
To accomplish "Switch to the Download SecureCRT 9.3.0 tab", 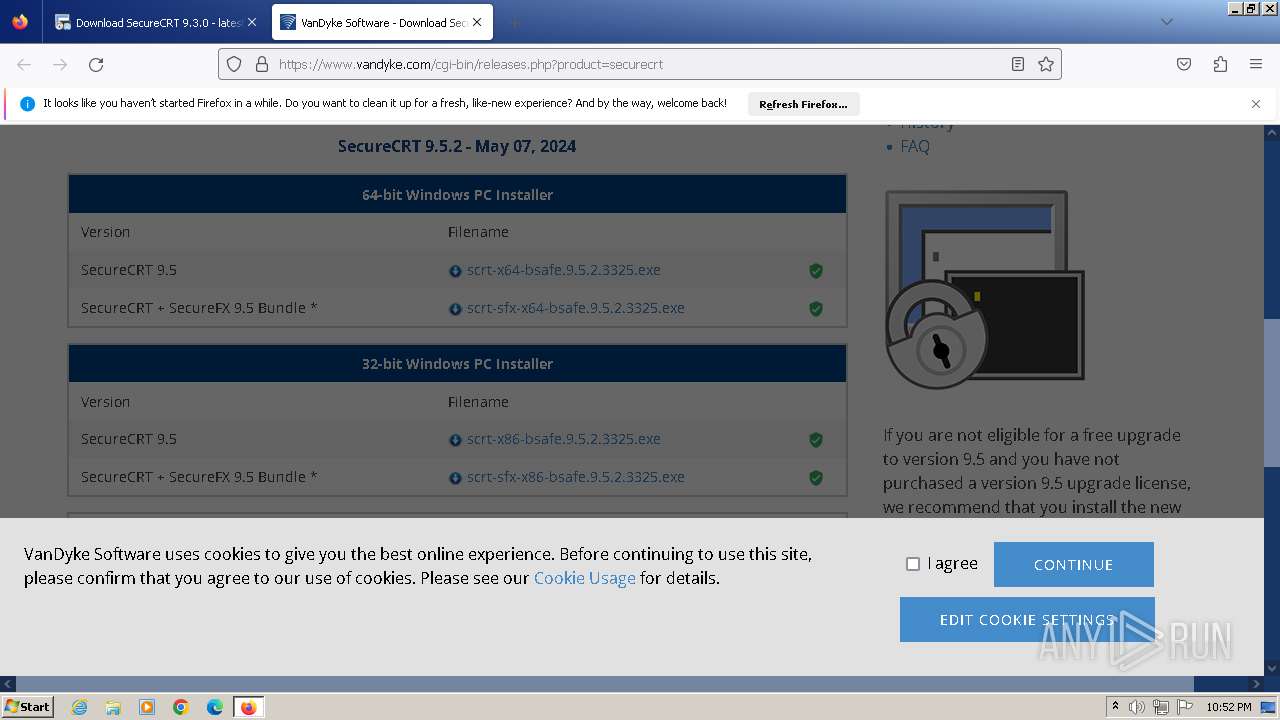I will pos(156,22).
